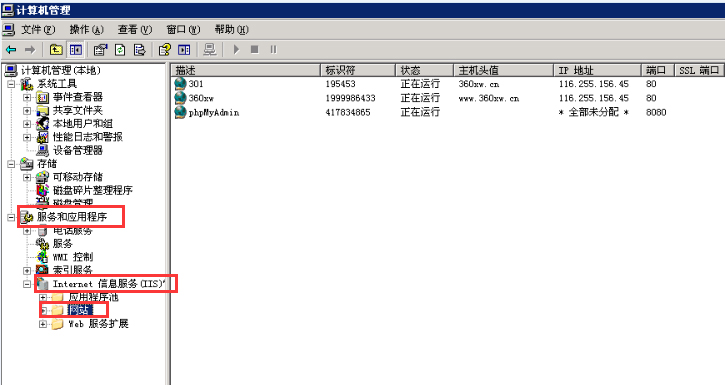Click the 服务 gears icon

(43, 243)
